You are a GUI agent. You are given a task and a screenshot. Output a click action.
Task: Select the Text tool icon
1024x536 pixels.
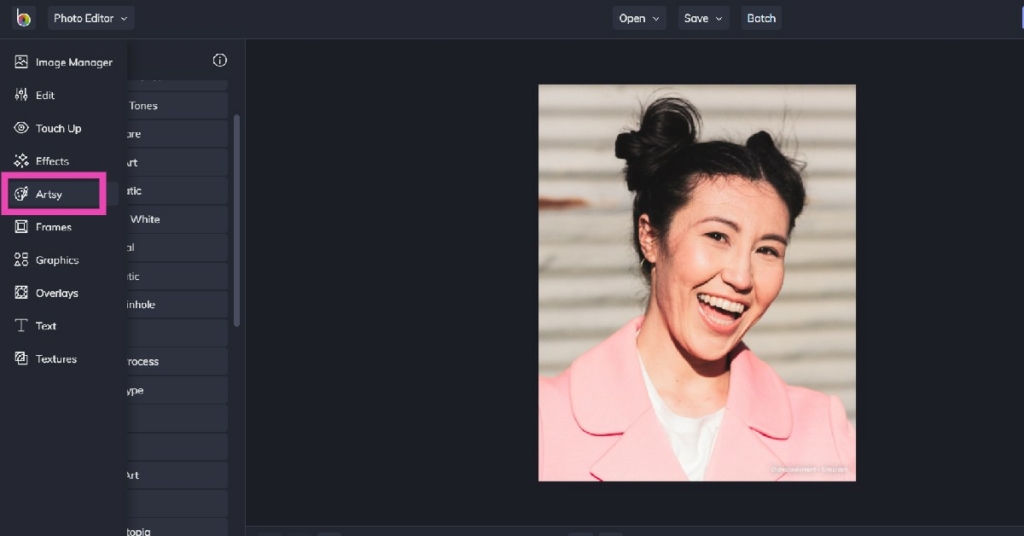pos(21,326)
